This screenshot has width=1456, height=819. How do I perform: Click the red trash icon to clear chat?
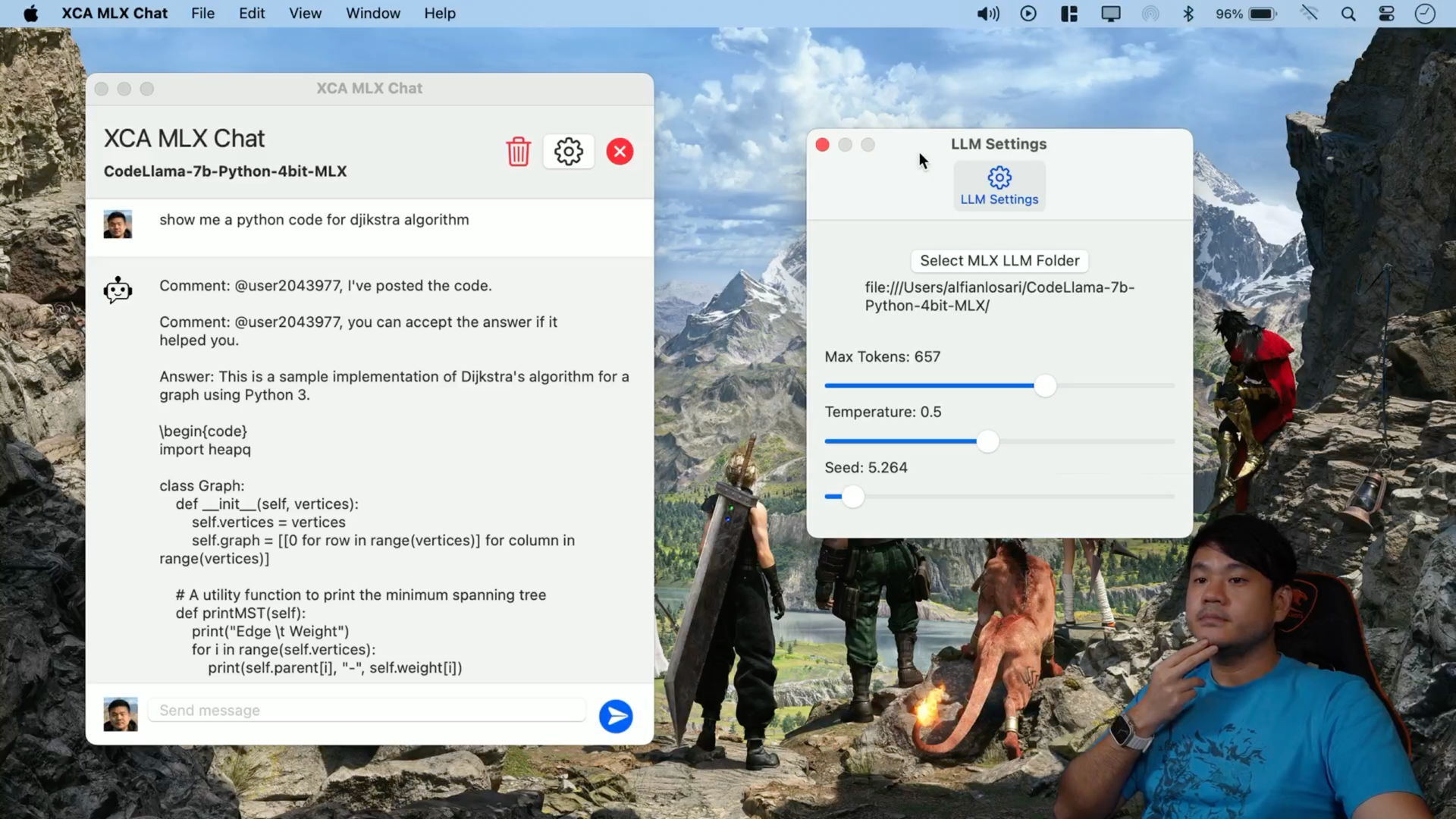[x=518, y=152]
